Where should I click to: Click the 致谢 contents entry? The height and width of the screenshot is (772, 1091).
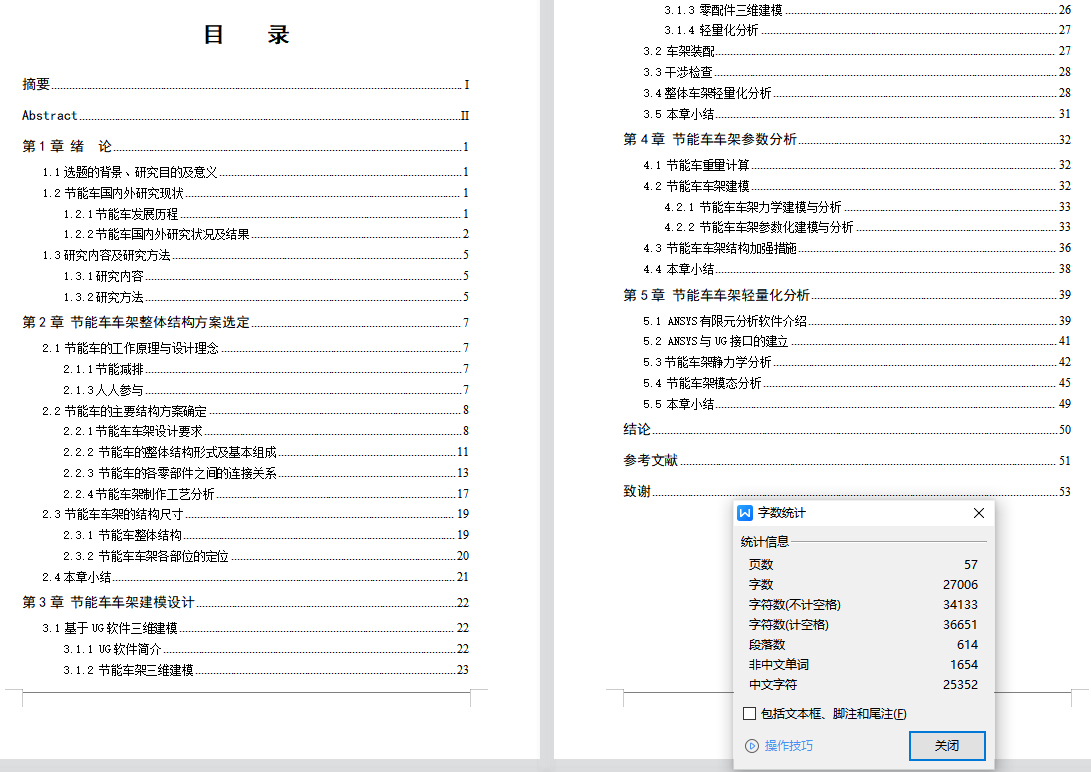click(x=847, y=491)
